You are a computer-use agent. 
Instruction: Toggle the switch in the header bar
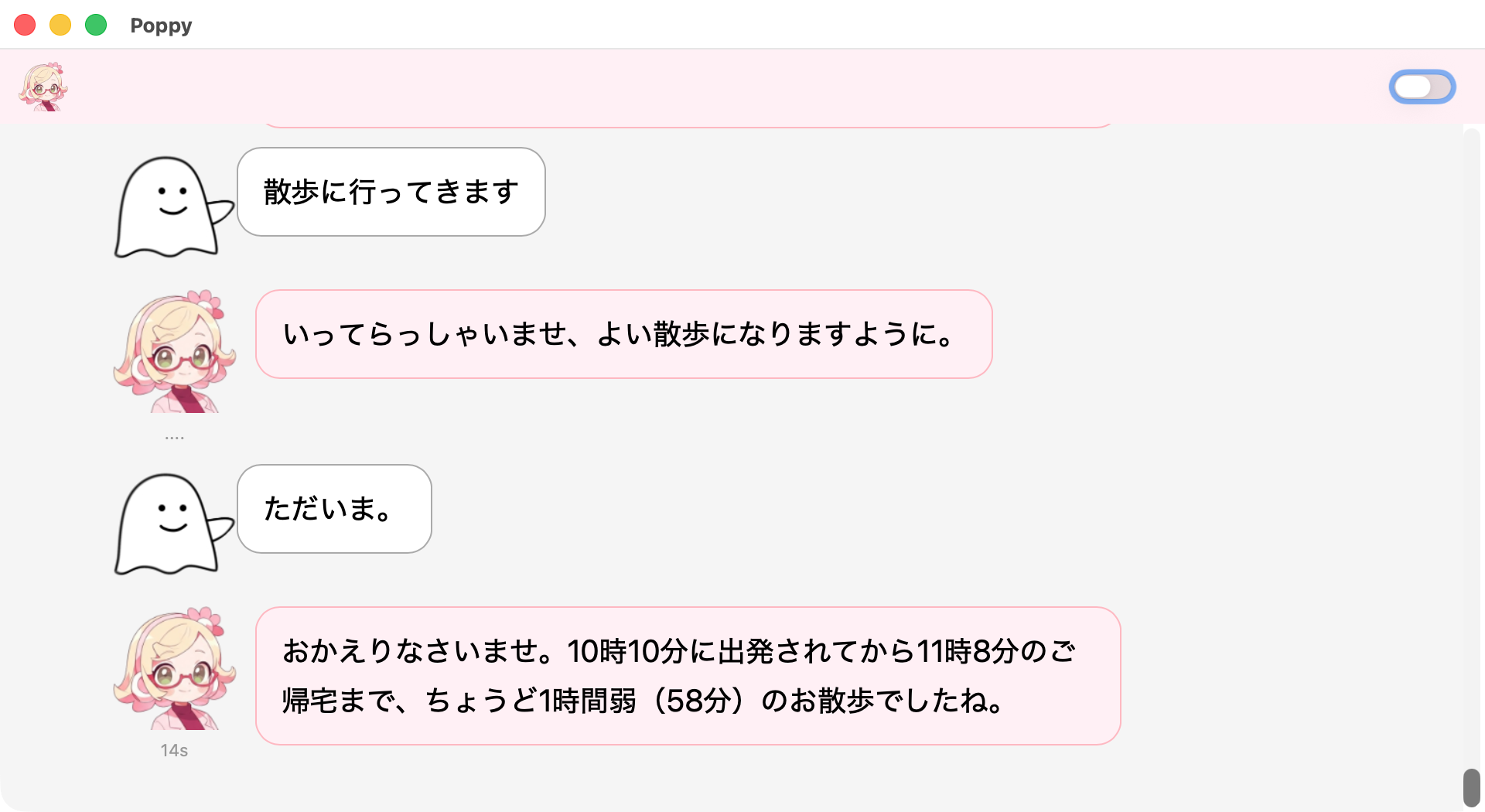[x=1422, y=87]
